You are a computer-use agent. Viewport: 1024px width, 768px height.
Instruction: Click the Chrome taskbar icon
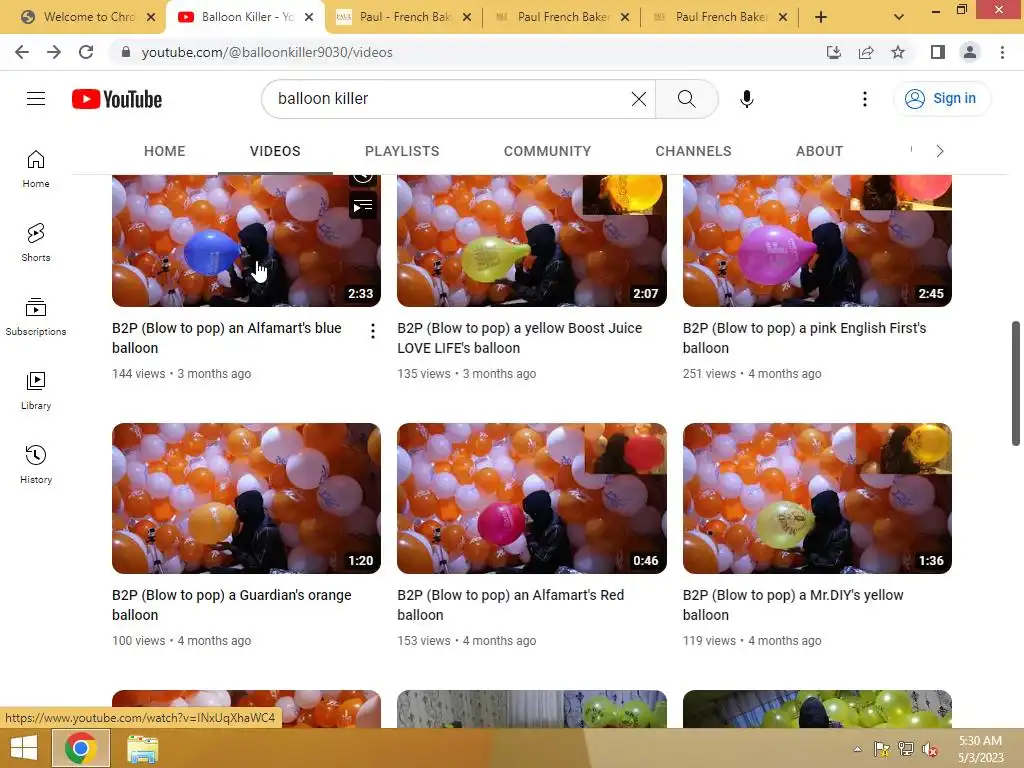click(80, 748)
